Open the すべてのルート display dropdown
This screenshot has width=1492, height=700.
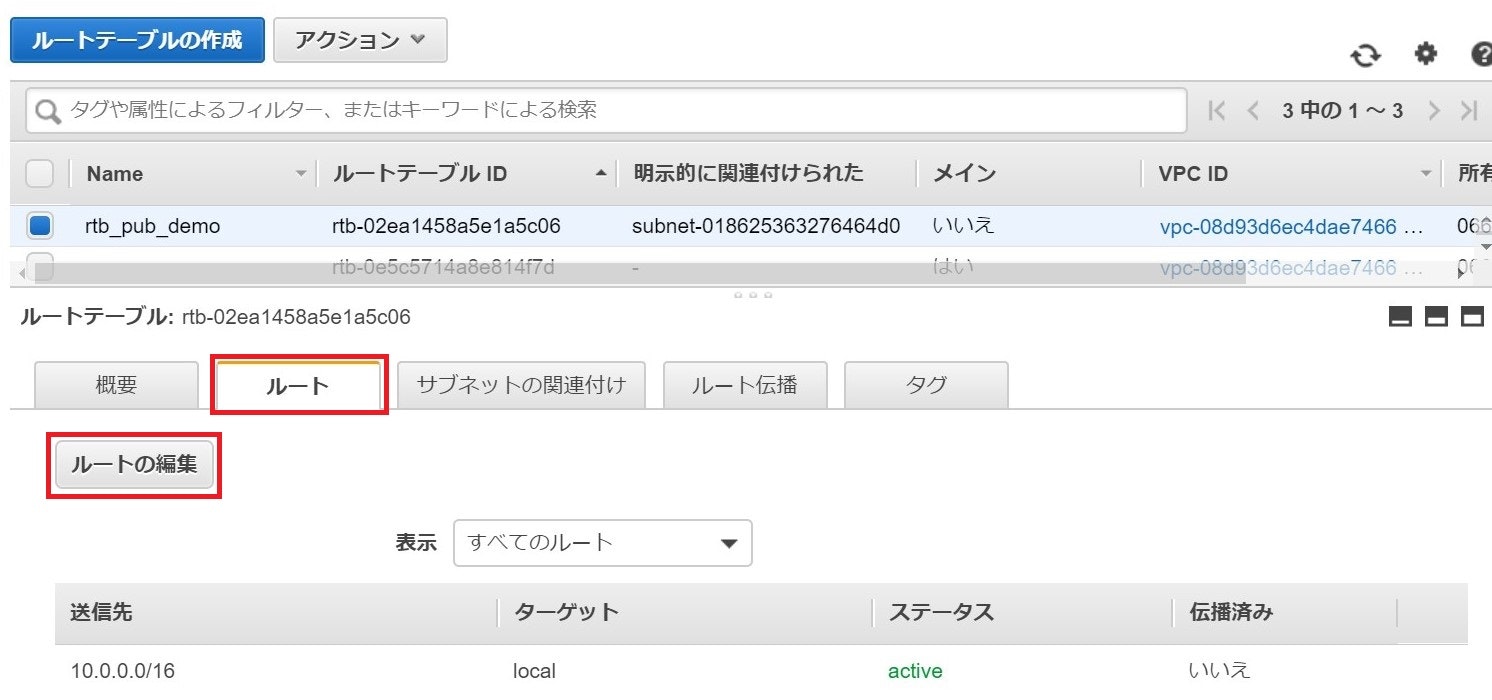602,543
